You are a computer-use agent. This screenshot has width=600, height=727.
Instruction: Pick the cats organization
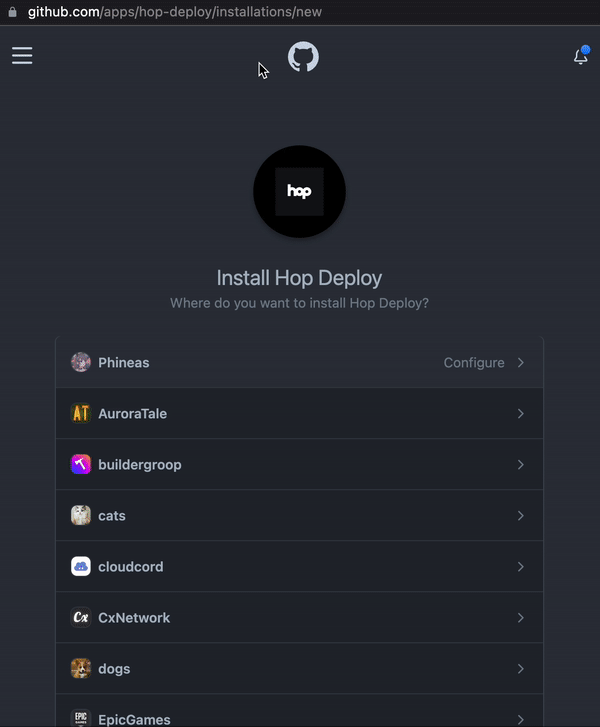(x=112, y=516)
